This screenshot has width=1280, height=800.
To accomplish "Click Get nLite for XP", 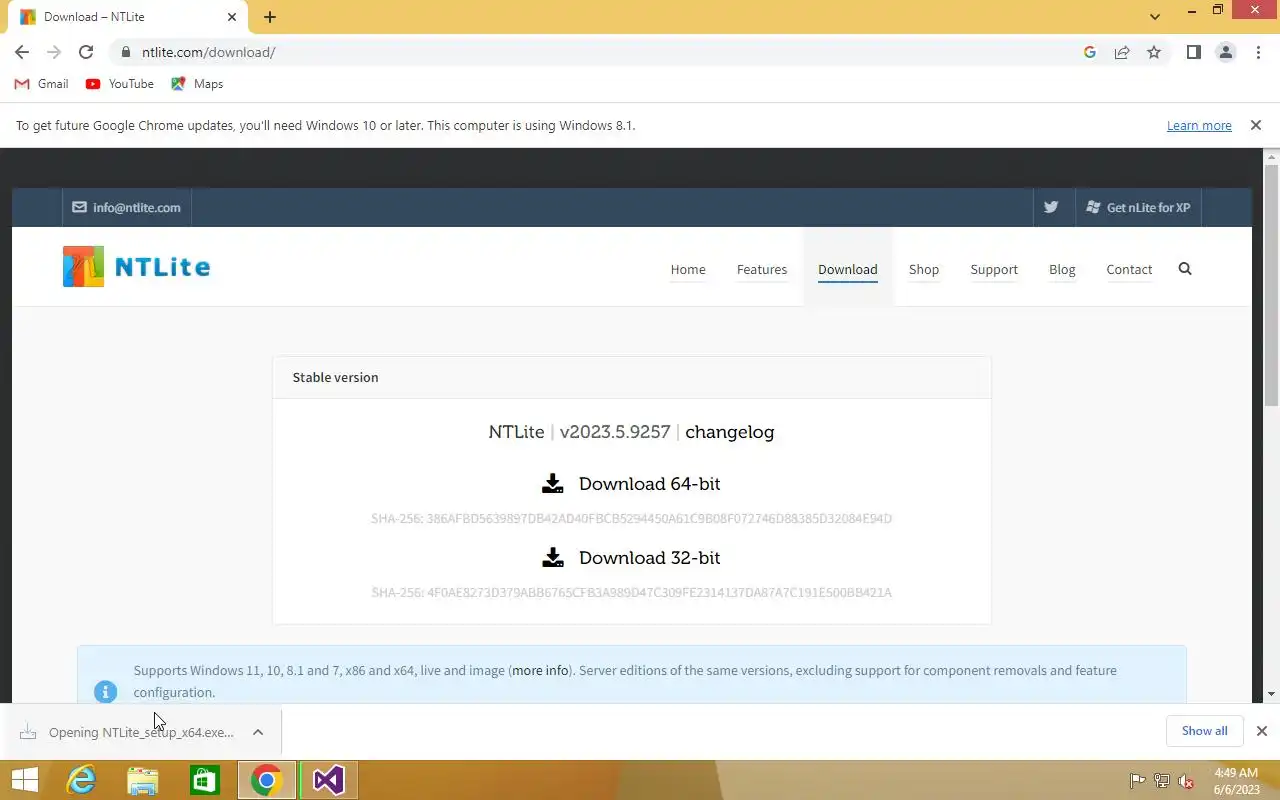I will 1139,207.
